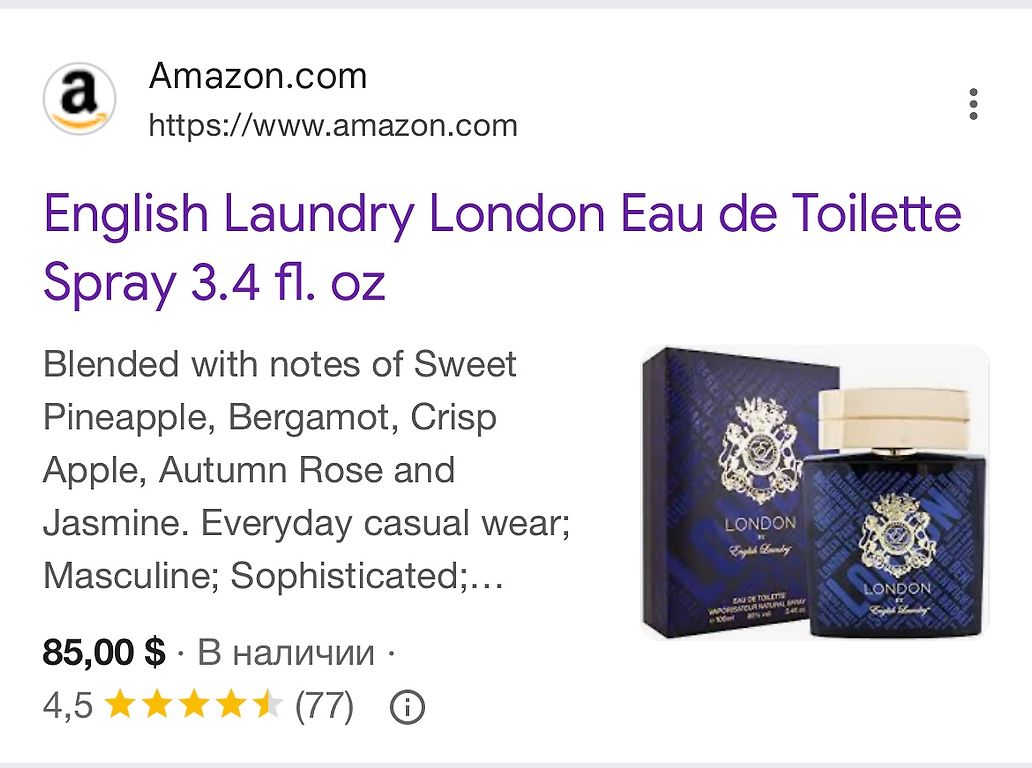Click the https://www.amazon.com URL text
1032x768 pixels.
(333, 125)
